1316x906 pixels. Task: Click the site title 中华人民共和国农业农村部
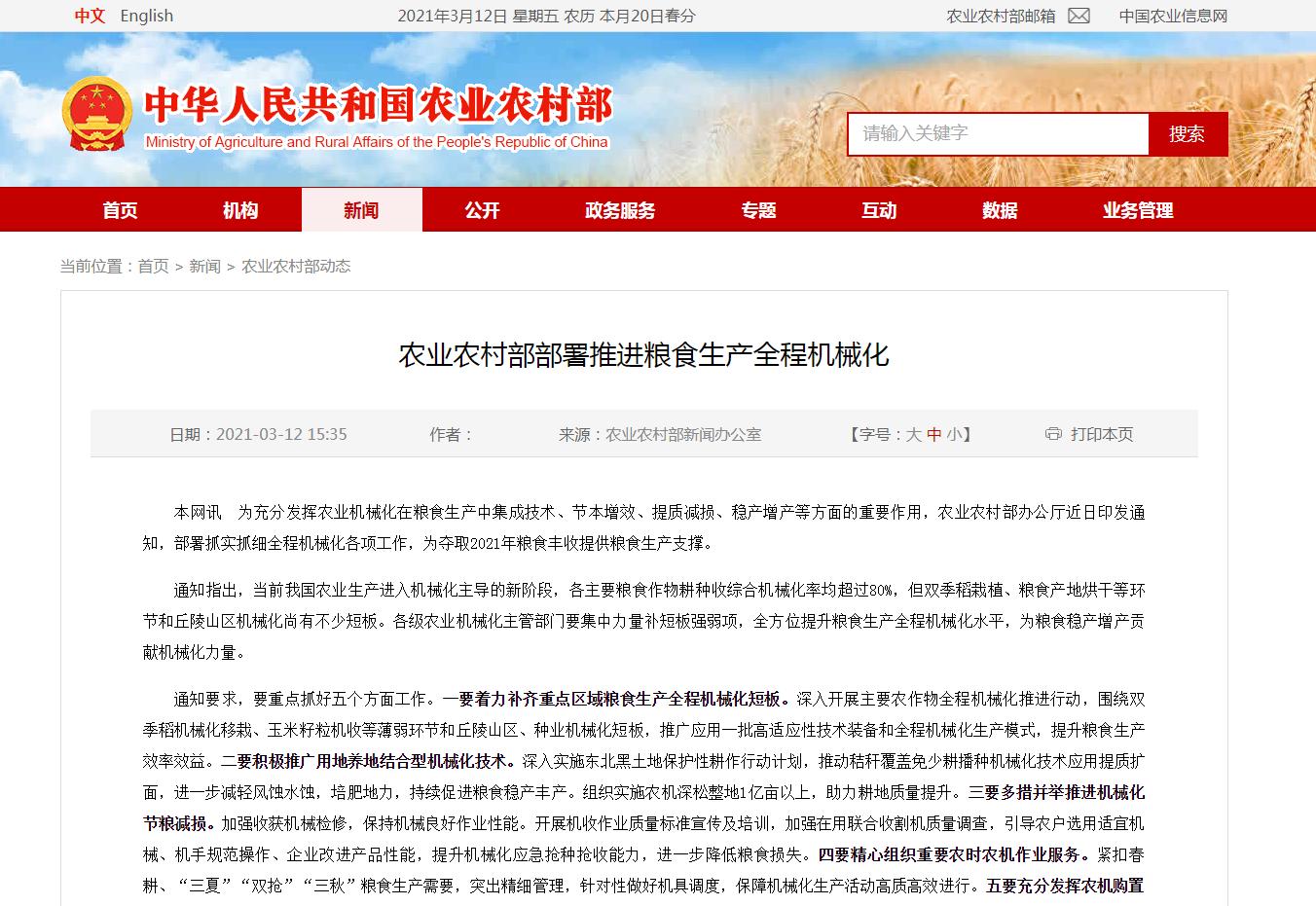[379, 105]
